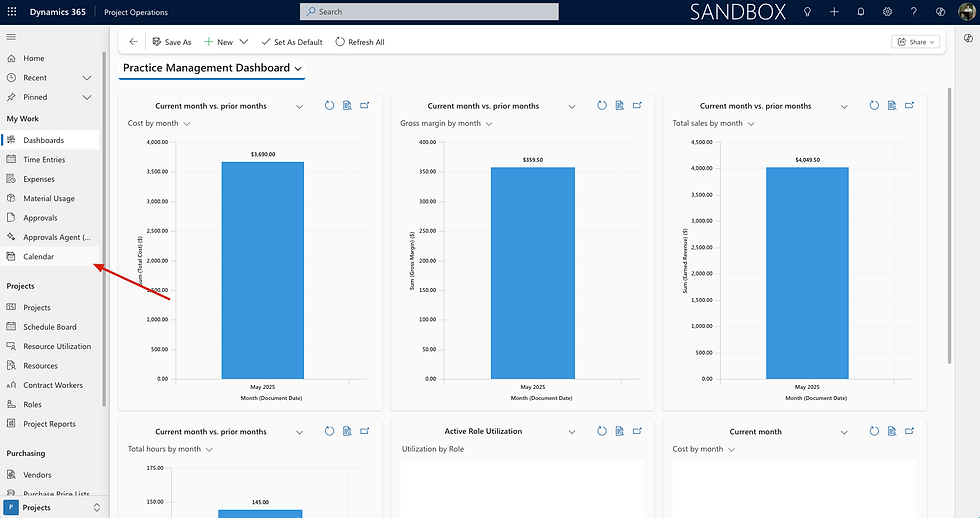Image resolution: width=980 pixels, height=518 pixels.
Task: Open Schedule Board in sidebar
Action: [50, 327]
